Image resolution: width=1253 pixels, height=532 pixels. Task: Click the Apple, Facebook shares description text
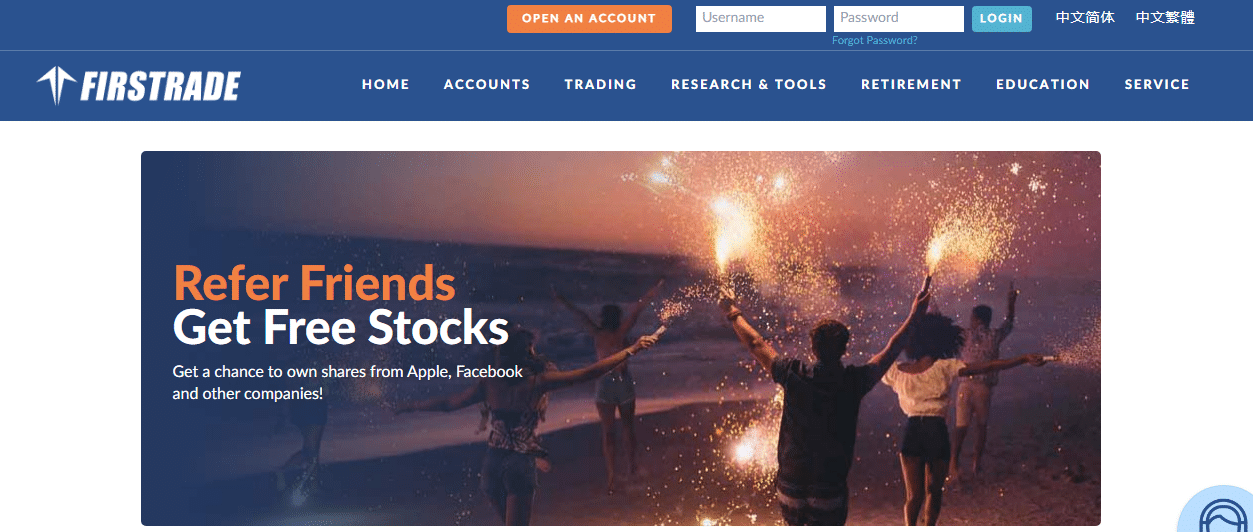pos(348,382)
